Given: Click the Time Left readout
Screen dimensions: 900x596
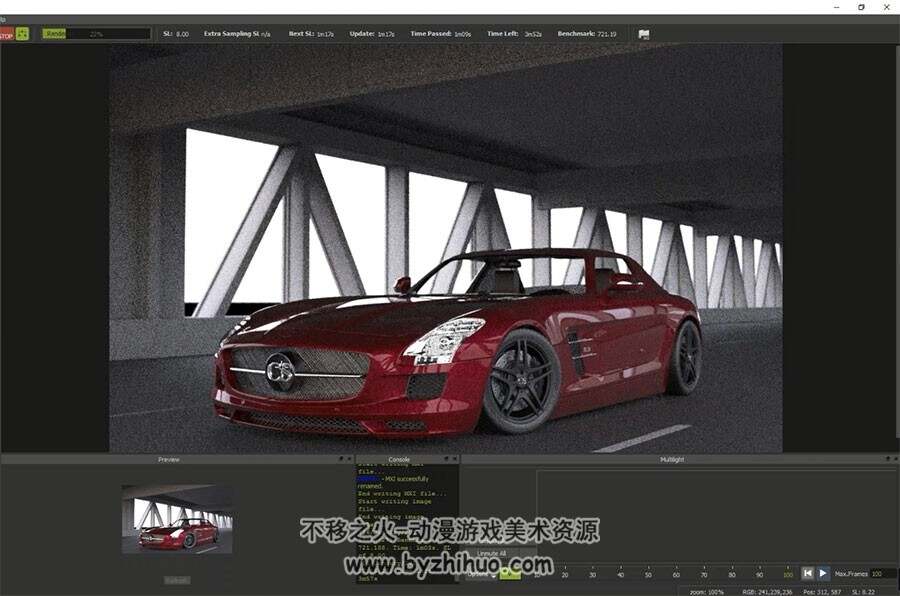Looking at the screenshot, I should click(x=514, y=34).
